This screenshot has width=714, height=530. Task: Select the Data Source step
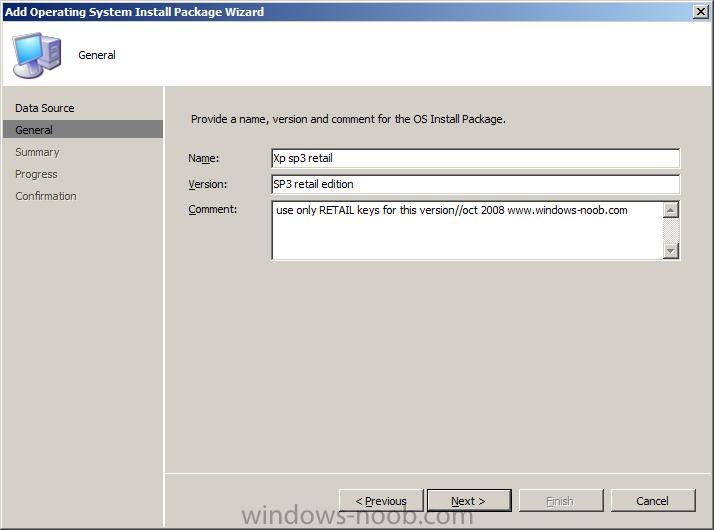tap(45, 108)
